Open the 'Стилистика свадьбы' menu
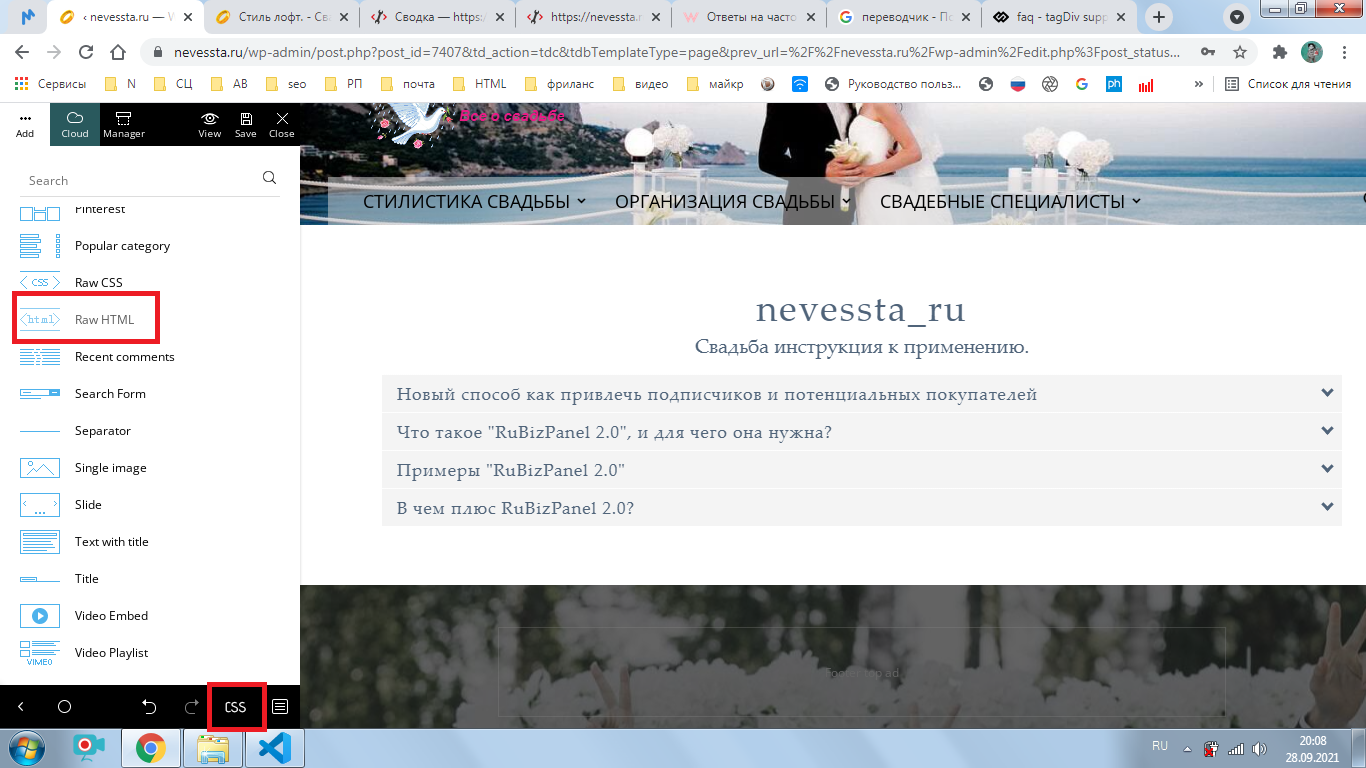The image size is (1366, 768). 475,202
